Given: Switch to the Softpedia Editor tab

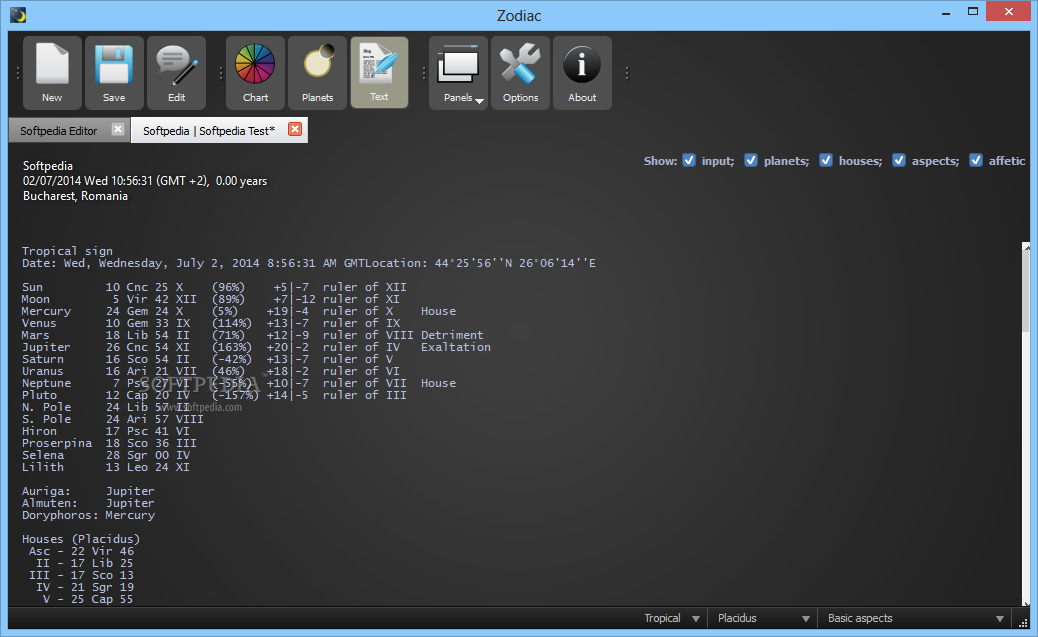Looking at the screenshot, I should click(58, 130).
